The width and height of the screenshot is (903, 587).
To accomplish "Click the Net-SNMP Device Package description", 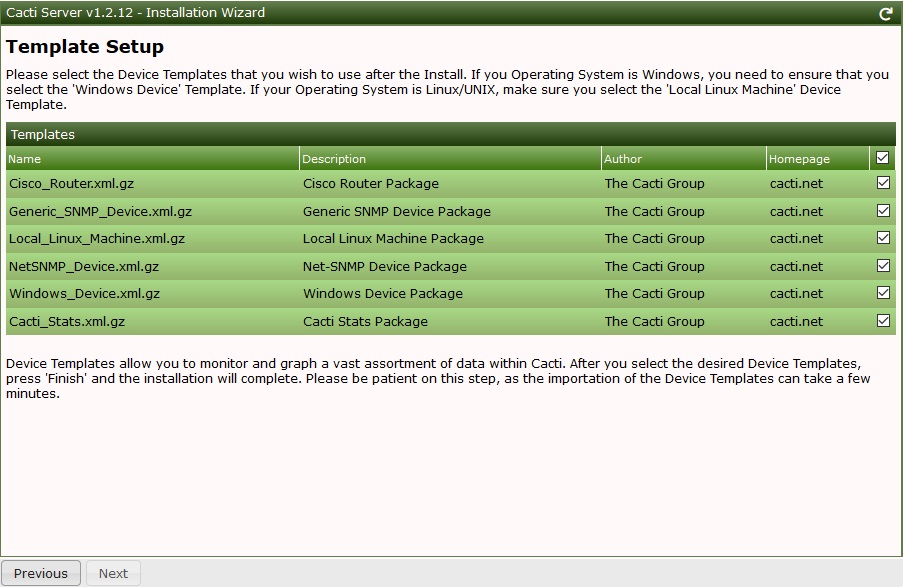I will point(385,267).
